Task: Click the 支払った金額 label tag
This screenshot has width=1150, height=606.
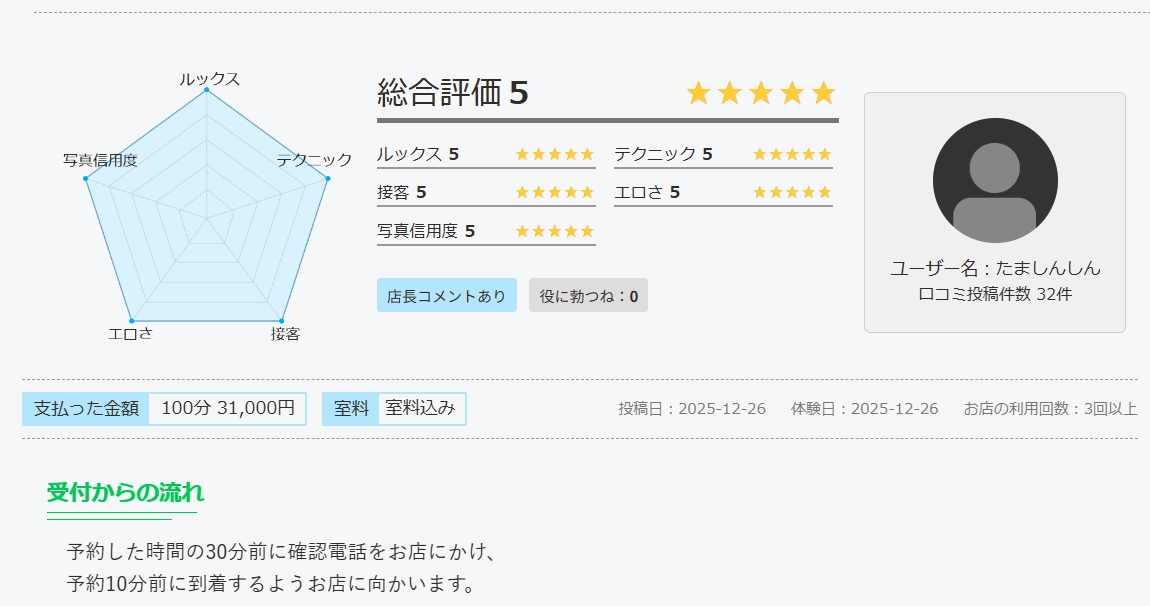Action: click(86, 408)
